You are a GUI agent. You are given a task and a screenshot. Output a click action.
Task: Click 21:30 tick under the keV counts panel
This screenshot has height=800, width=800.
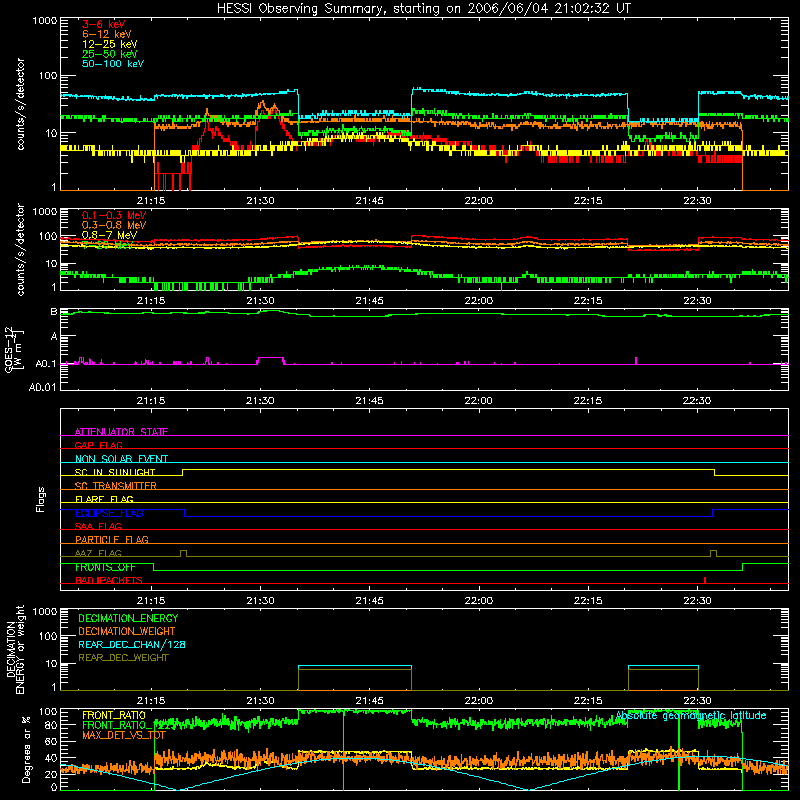tap(260, 200)
